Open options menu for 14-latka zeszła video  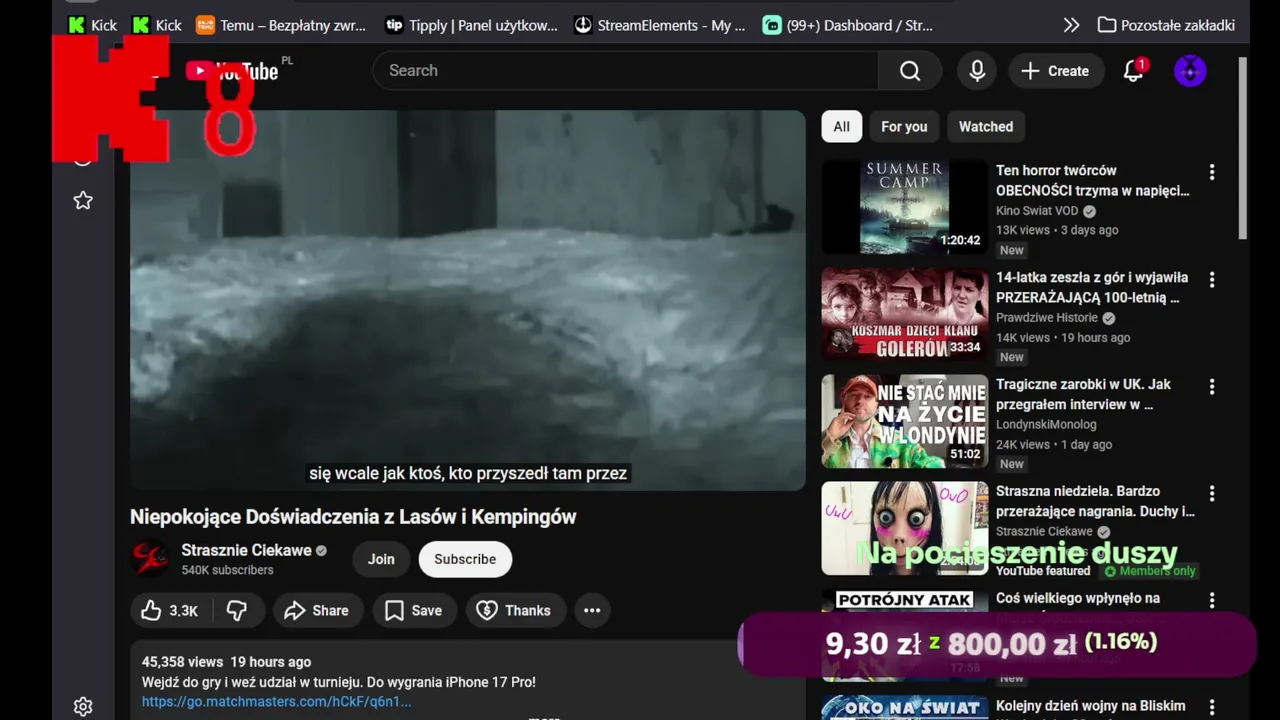click(1212, 279)
